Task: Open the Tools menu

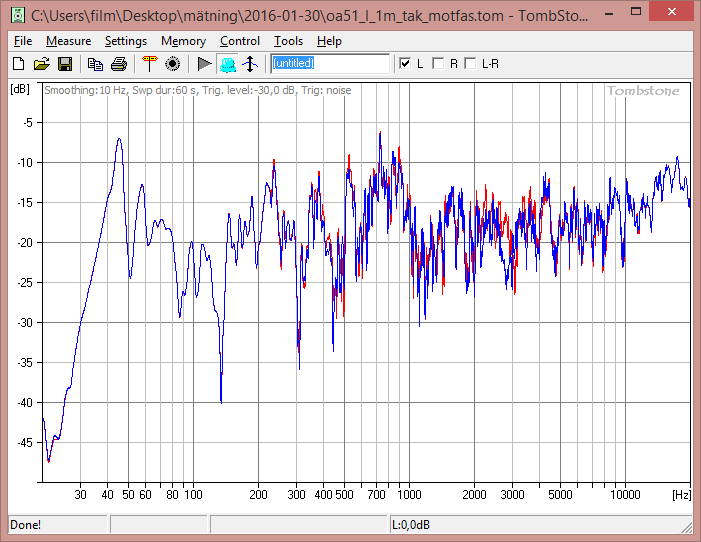Action: click(x=288, y=41)
